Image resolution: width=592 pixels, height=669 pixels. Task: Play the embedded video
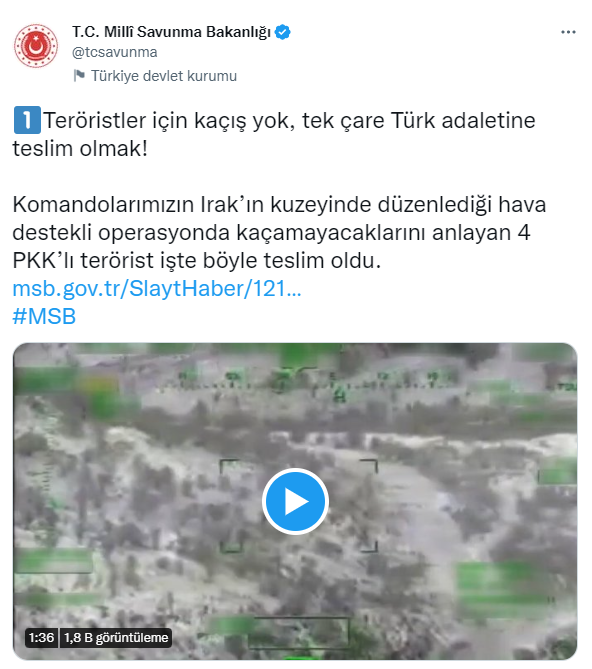click(x=295, y=501)
